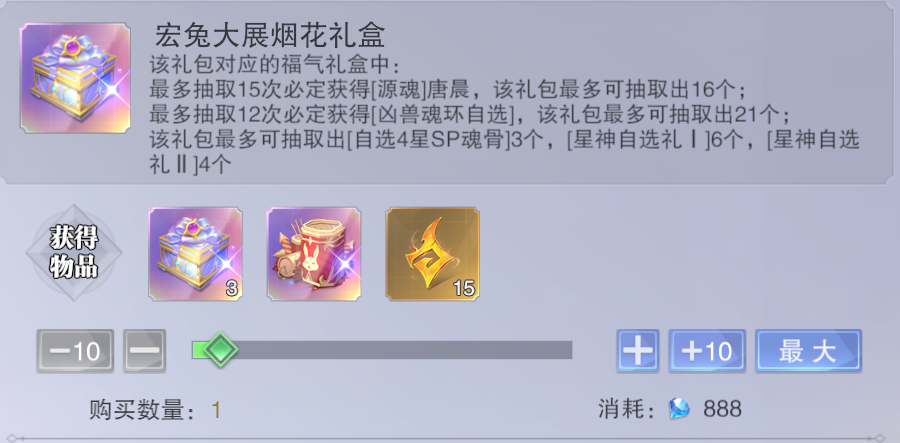
Task: Click the 购买数量 value showing 1
Action: click(216, 410)
